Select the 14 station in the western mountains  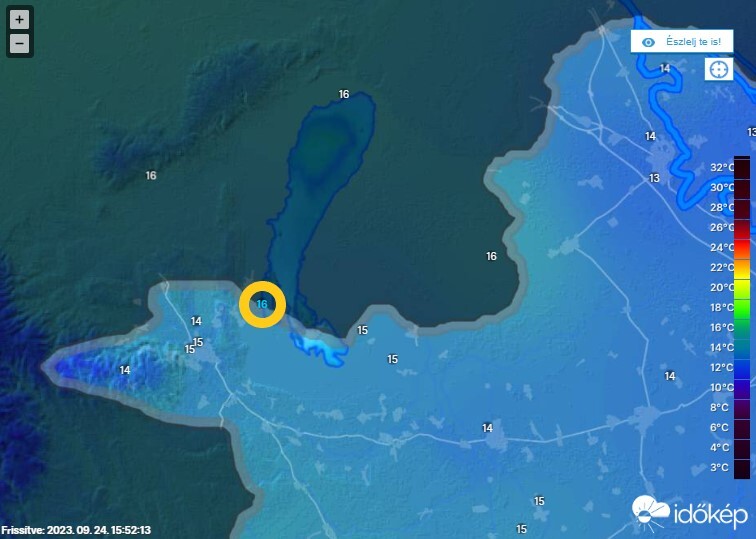click(x=125, y=370)
